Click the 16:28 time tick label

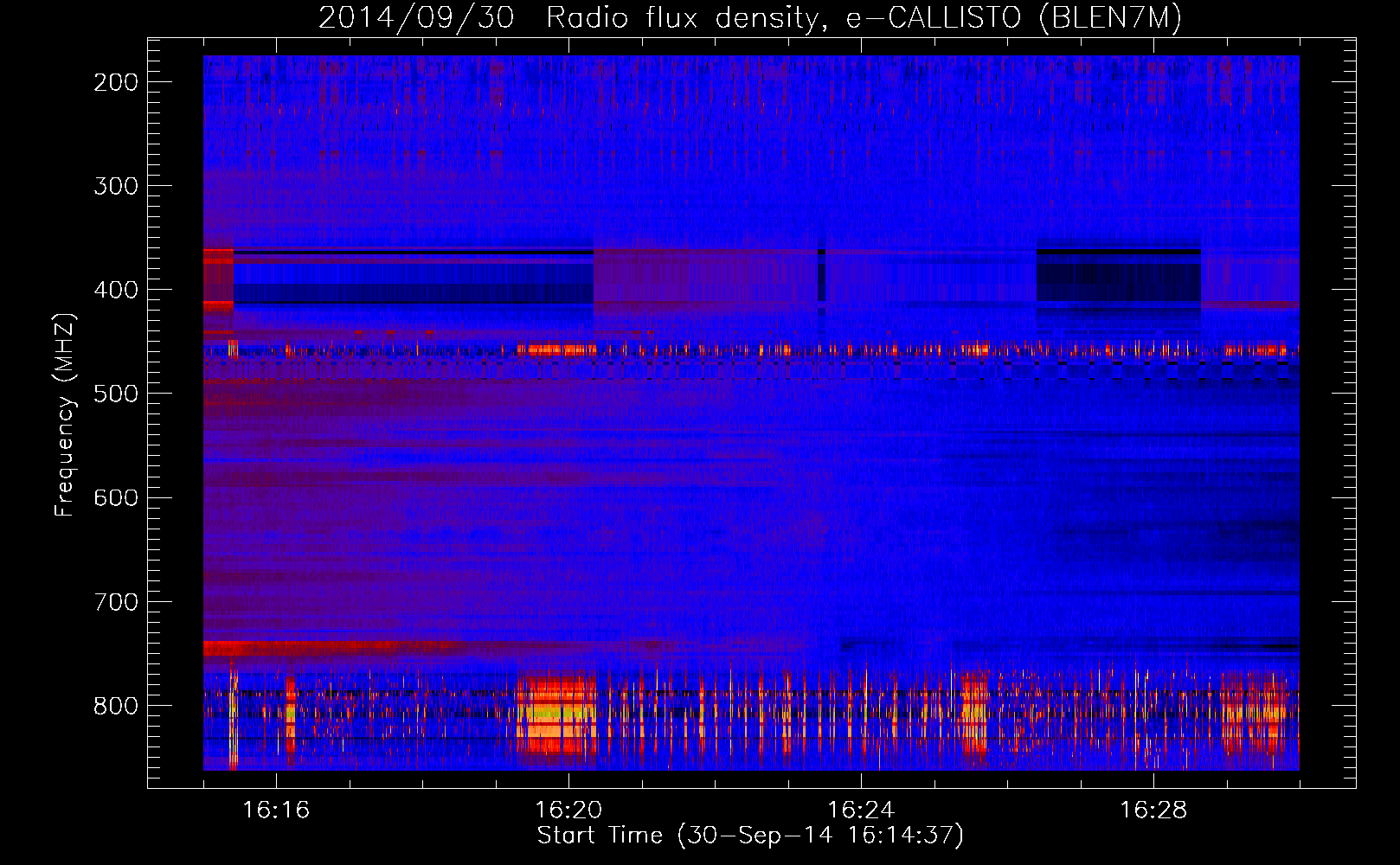pyautogui.click(x=1153, y=810)
